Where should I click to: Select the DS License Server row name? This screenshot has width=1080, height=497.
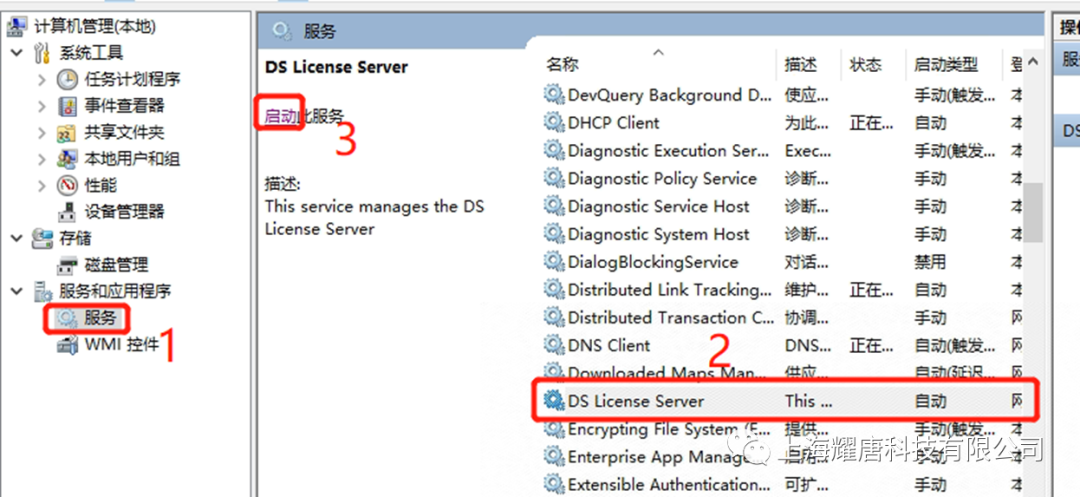click(x=636, y=401)
